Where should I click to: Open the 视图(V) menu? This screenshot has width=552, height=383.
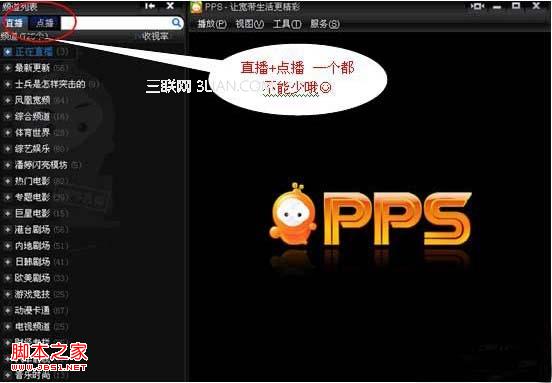click(x=250, y=24)
